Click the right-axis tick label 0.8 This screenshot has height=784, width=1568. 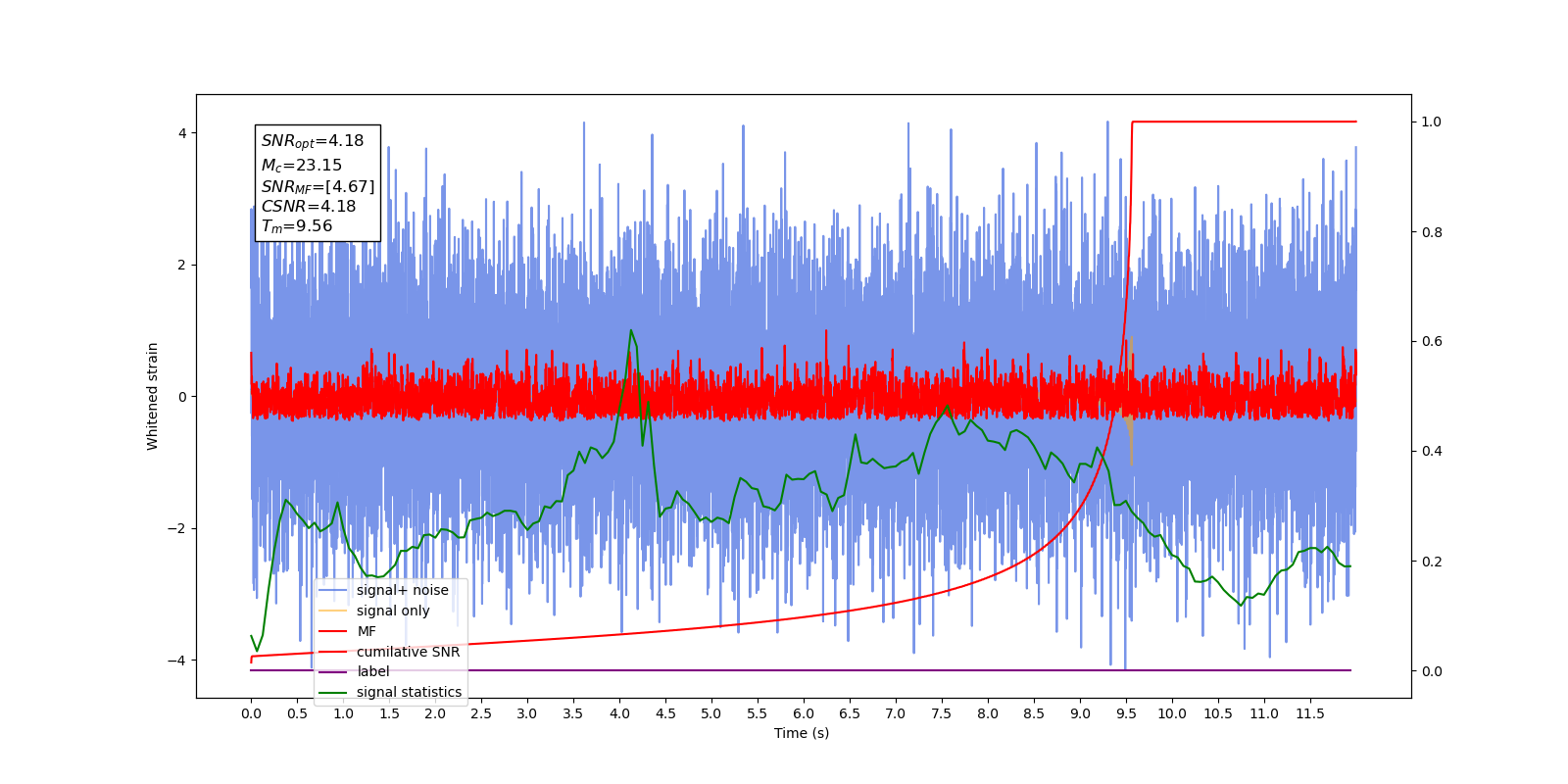point(1432,232)
